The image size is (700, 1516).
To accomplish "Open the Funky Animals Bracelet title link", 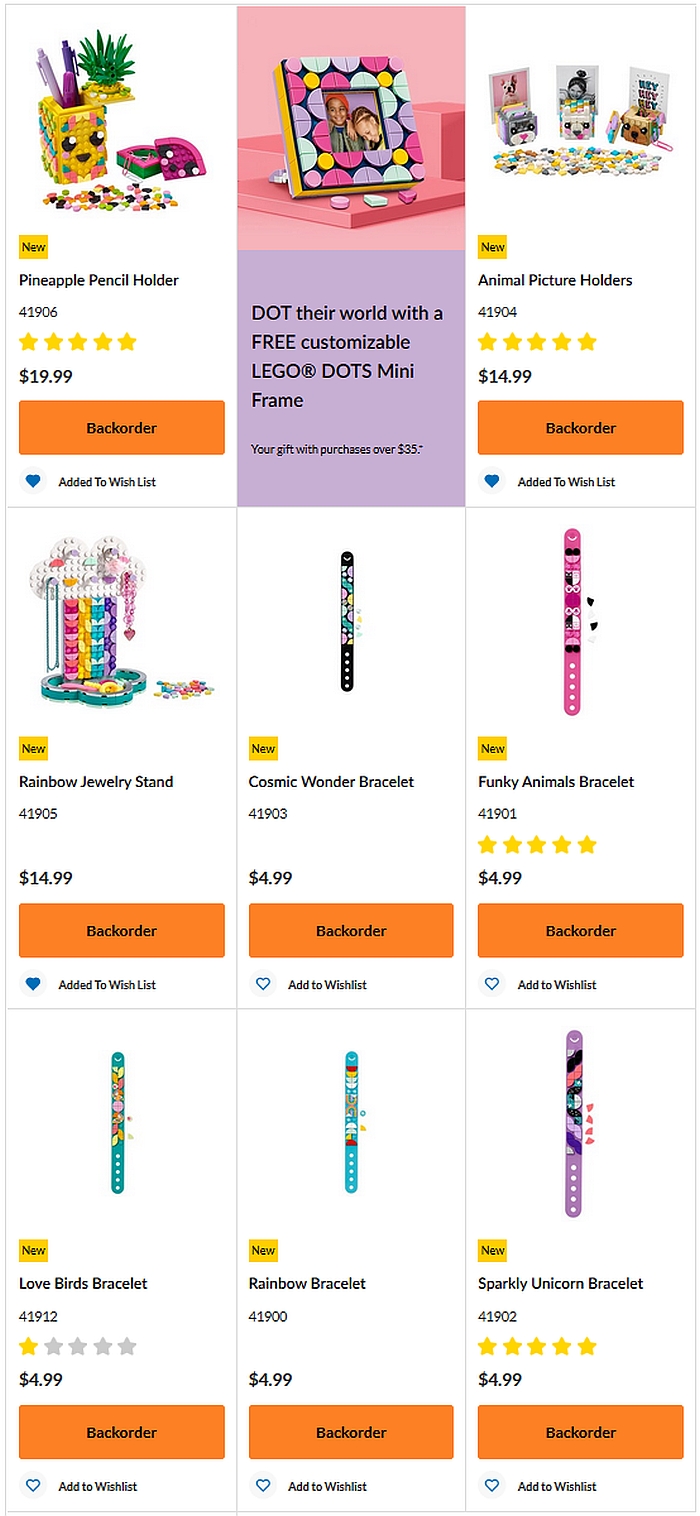I will click(x=556, y=782).
